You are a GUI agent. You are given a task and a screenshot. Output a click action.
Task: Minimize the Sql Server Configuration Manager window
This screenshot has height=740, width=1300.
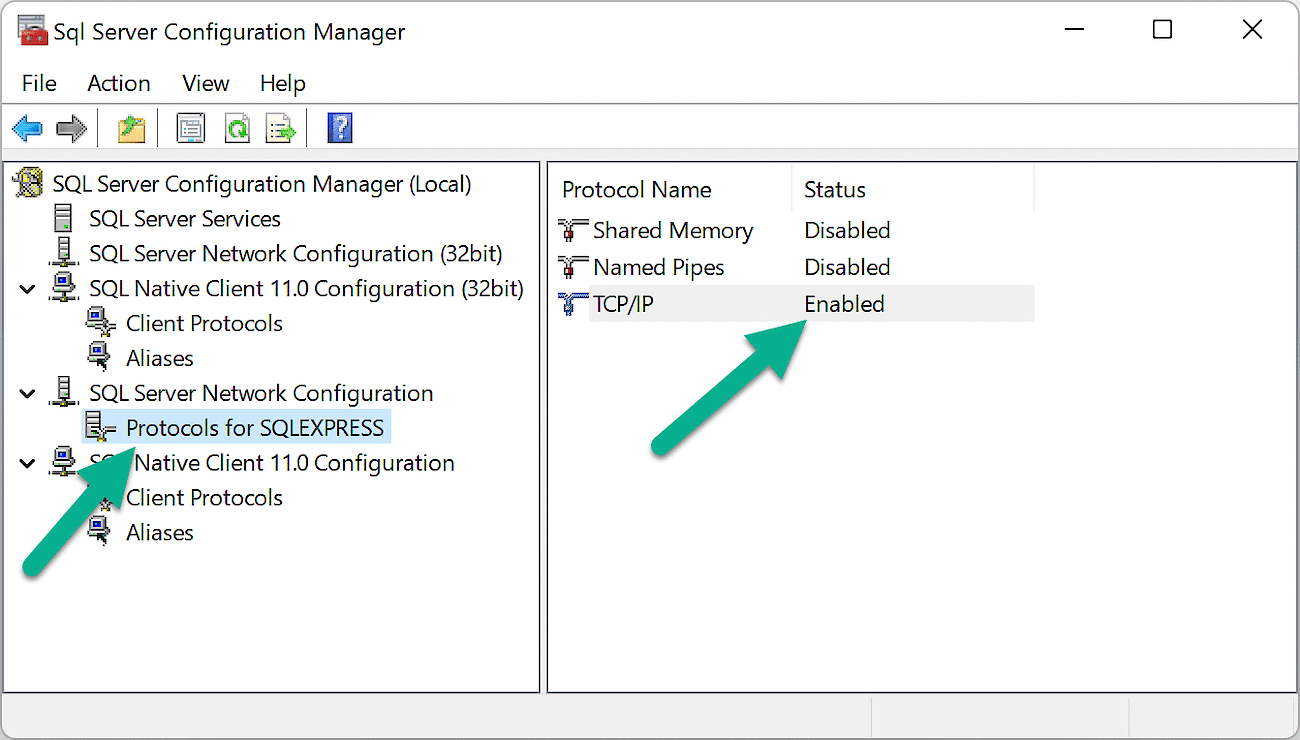pyautogui.click(x=1072, y=30)
